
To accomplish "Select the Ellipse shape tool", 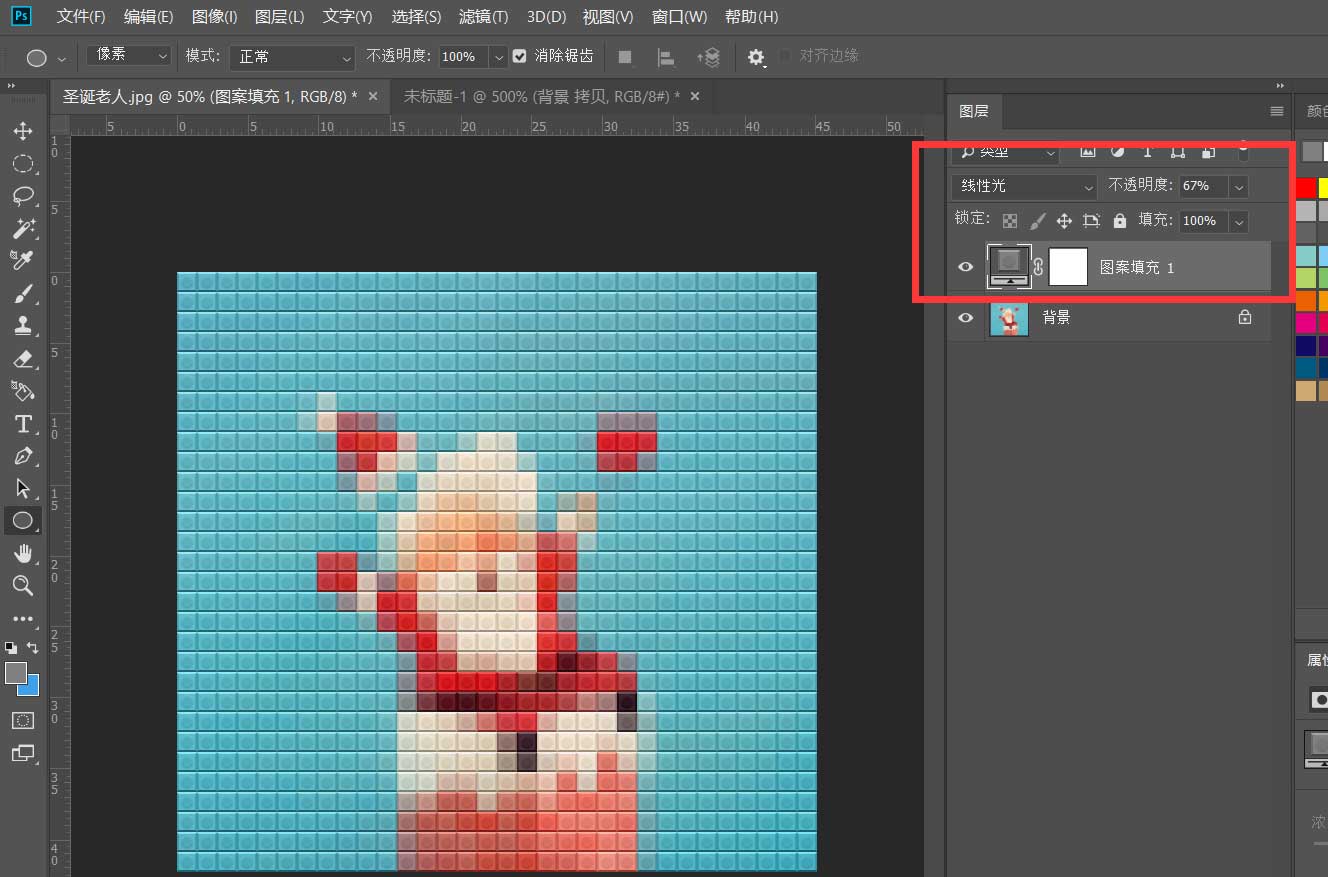I will [x=23, y=520].
